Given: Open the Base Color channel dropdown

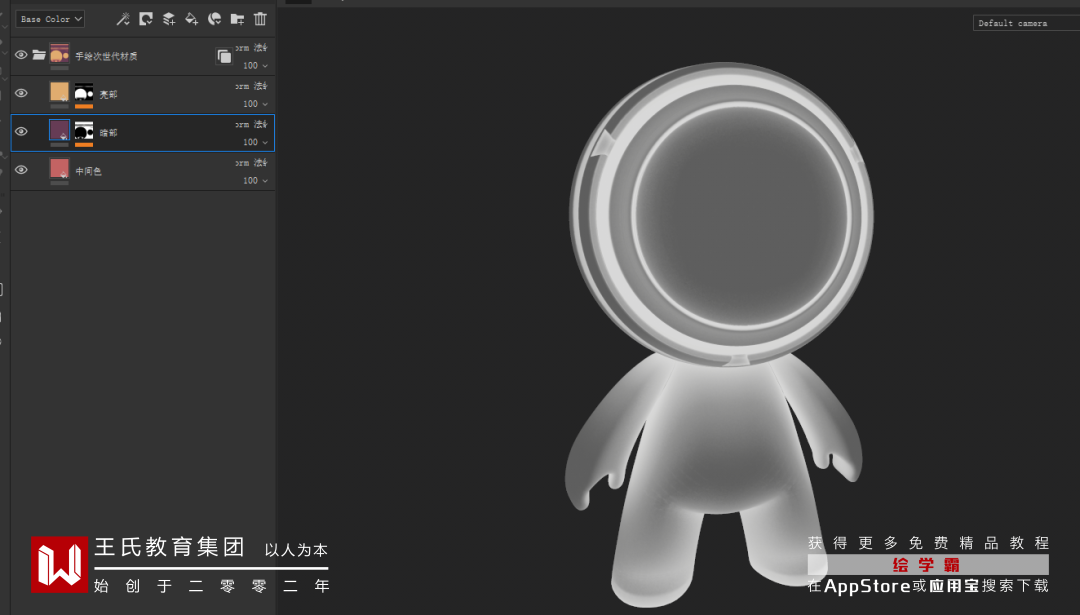Looking at the screenshot, I should click(50, 19).
